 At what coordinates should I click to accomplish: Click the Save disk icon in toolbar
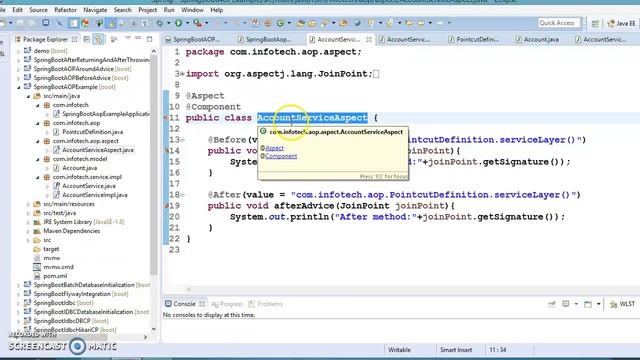(x=20, y=23)
